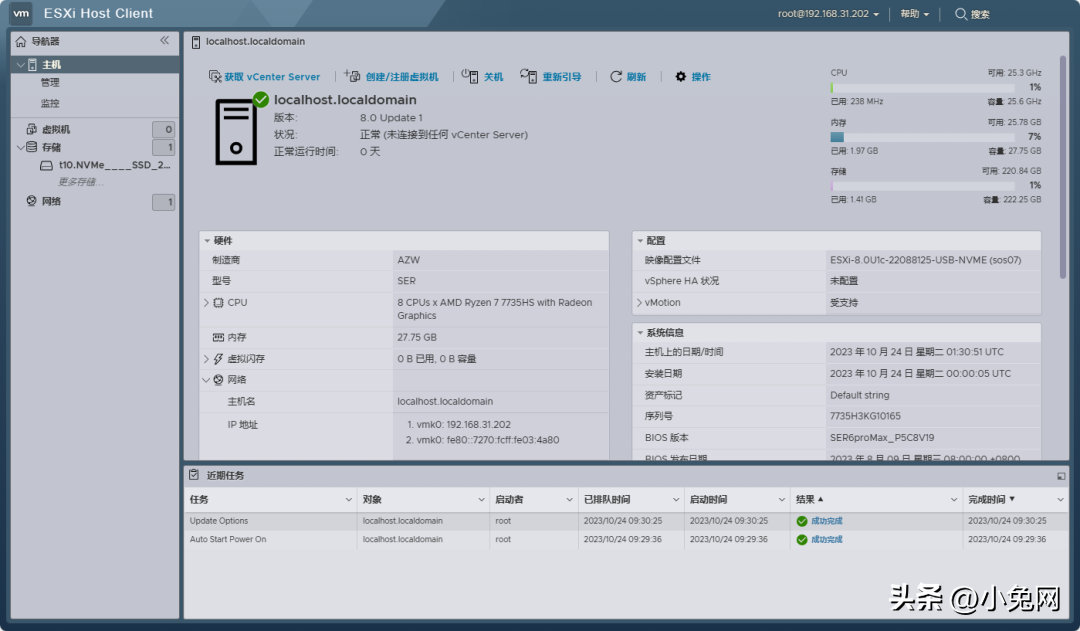The image size is (1080, 631).
Task: Click the search magnifier icon
Action: click(x=960, y=14)
